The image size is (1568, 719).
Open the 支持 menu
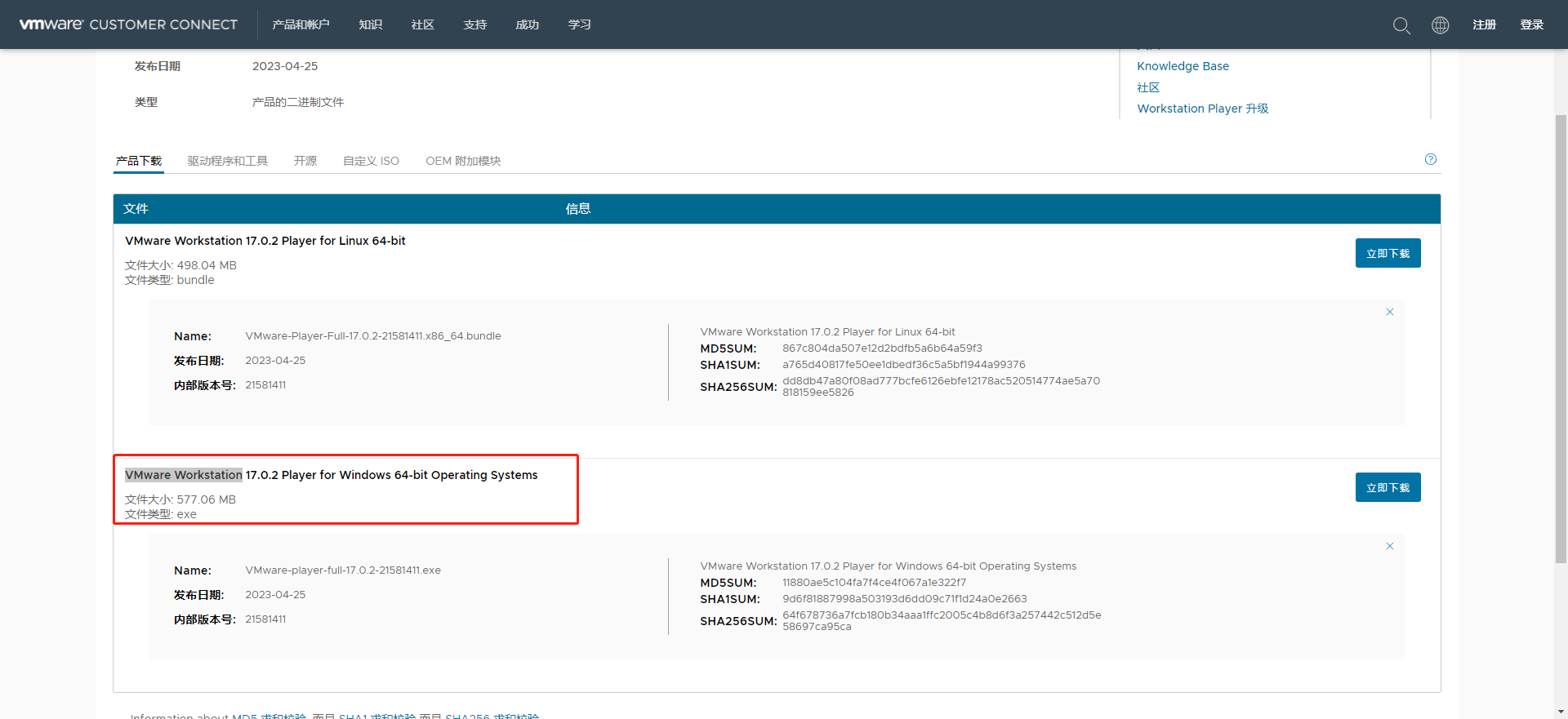[x=475, y=24]
